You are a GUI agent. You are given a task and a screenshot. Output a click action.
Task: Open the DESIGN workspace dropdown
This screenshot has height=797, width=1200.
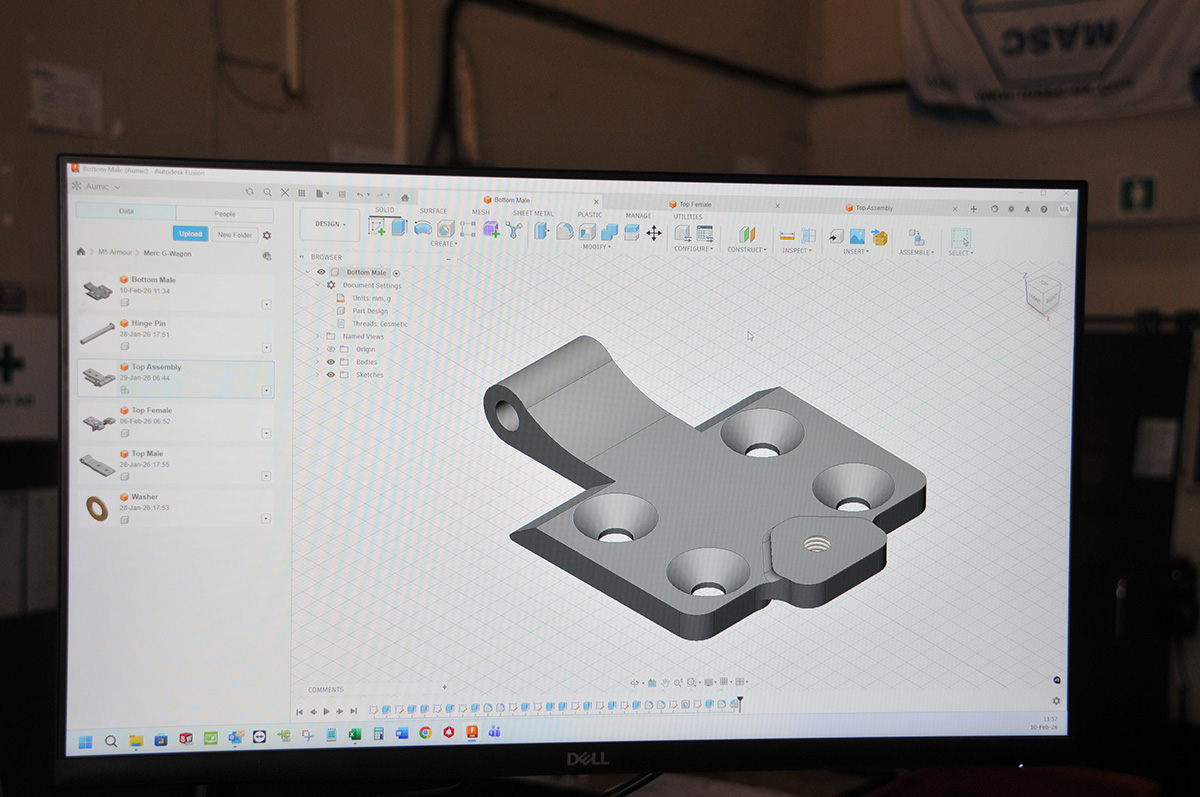(330, 224)
